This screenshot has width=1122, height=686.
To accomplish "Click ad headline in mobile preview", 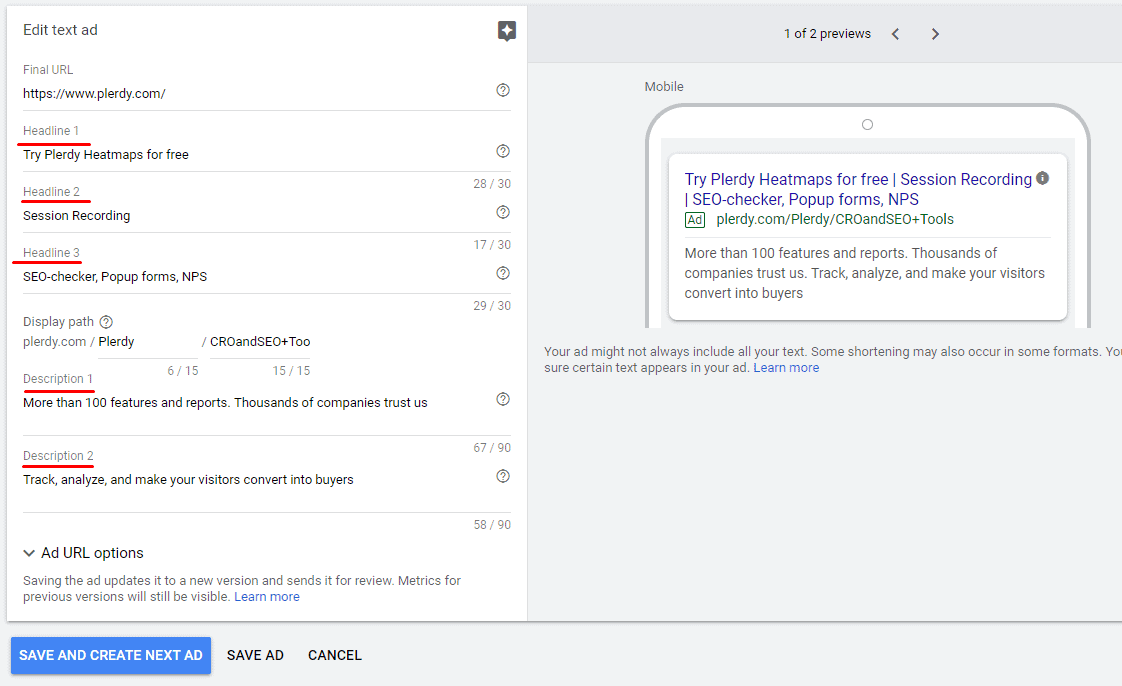I will coord(858,189).
